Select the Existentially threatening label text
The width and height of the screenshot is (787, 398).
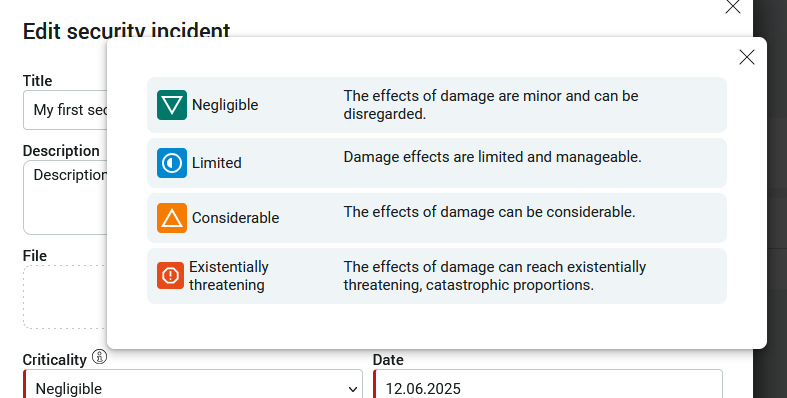[229, 276]
